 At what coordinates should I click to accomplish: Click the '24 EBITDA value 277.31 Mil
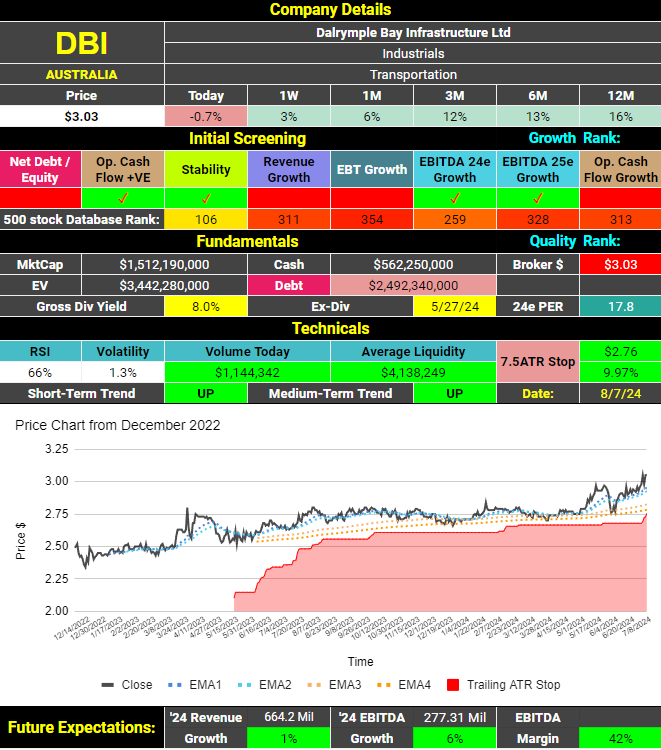454,717
